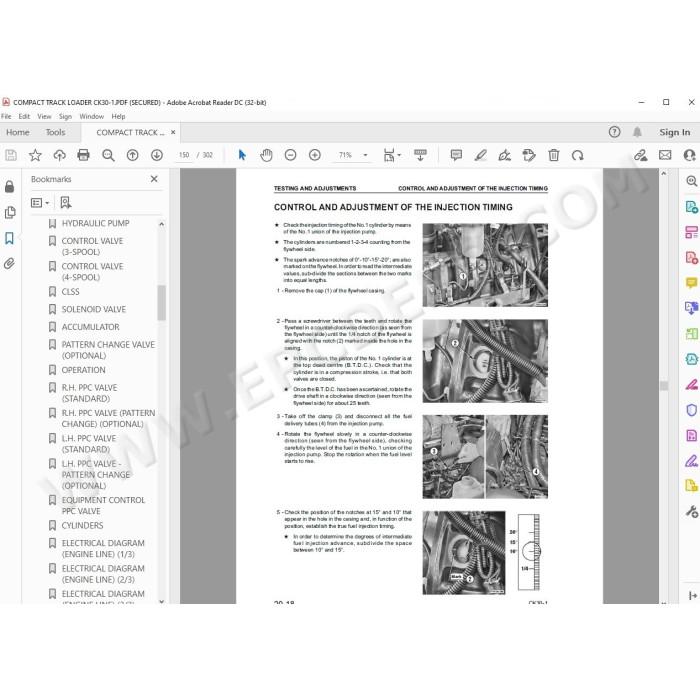Open ELECTRICAL DIAGRAM (ENGINE LINE) (1/3) bookmark
Viewport: 700px width, 700px height.
pyautogui.click(x=103, y=548)
